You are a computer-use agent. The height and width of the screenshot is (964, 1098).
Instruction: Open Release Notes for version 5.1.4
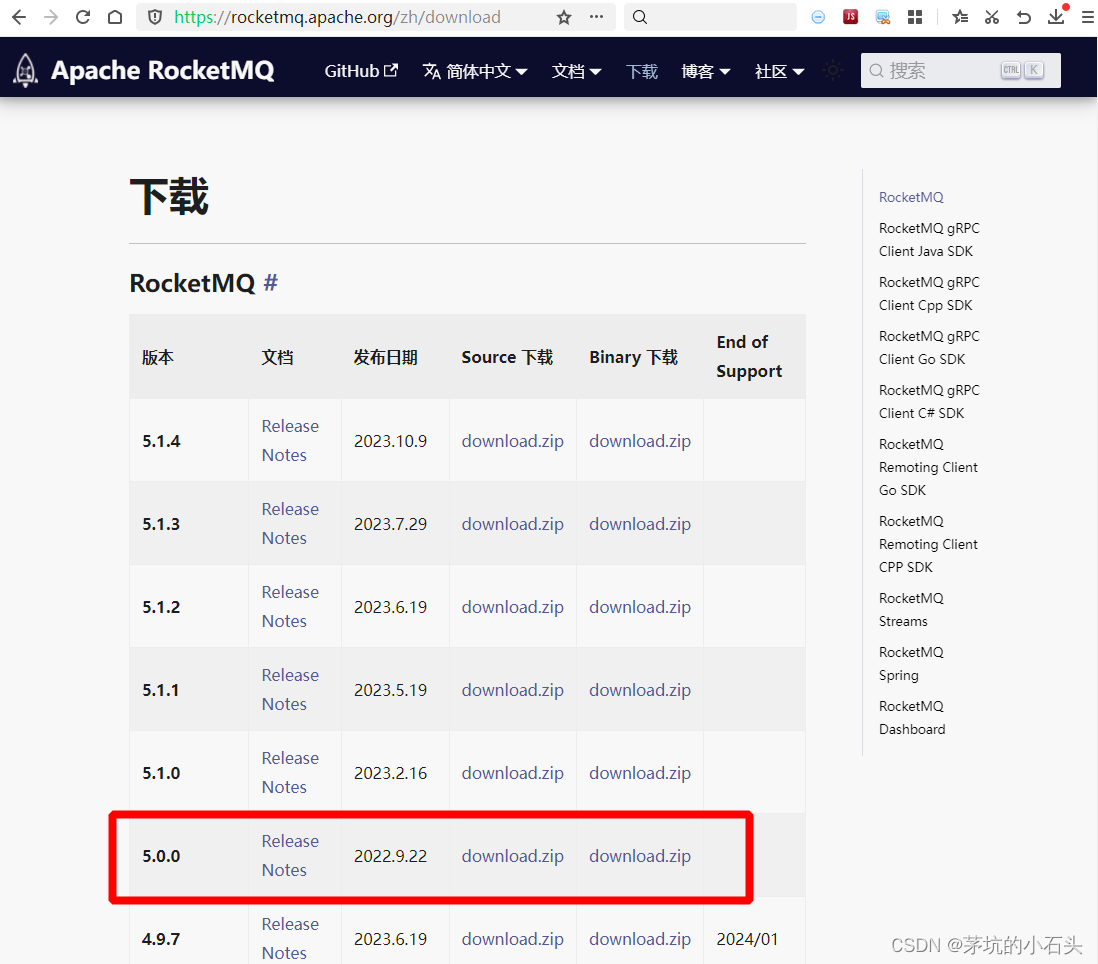[290, 440]
